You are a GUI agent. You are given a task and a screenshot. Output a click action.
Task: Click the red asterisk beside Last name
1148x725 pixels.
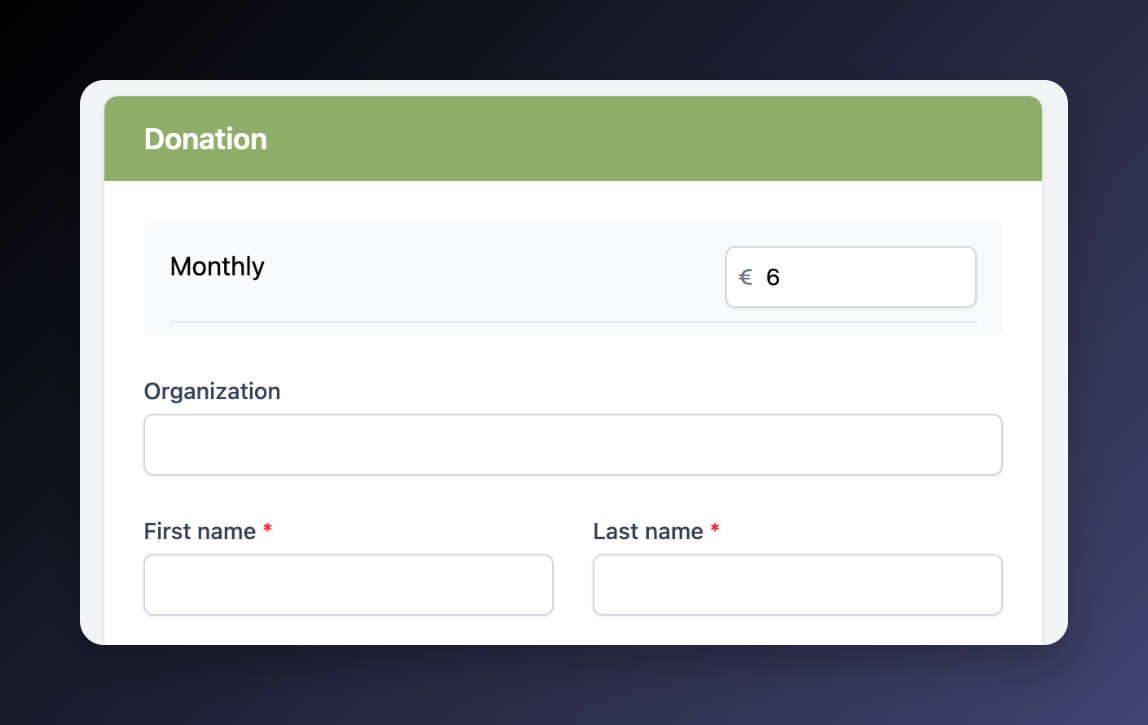click(714, 532)
